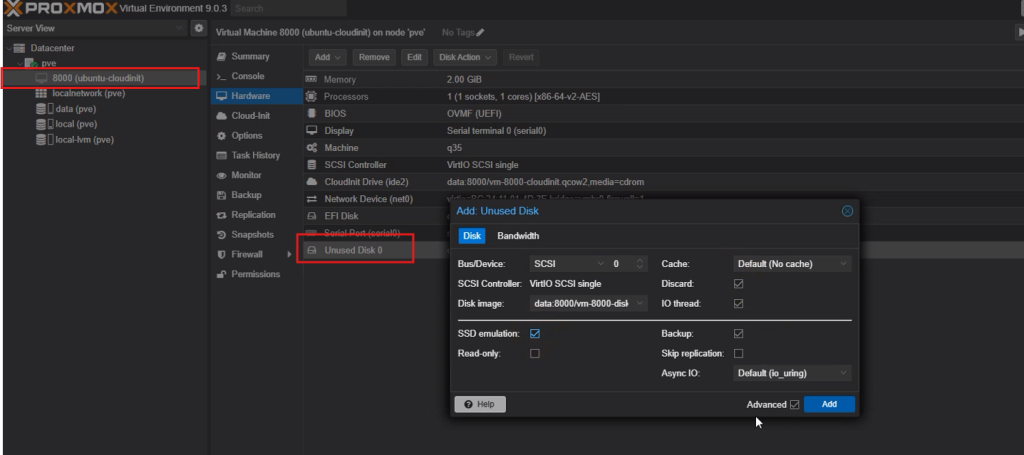Open the Firewall sidebar section
Screen dimensions: 1024x455
click(250, 254)
